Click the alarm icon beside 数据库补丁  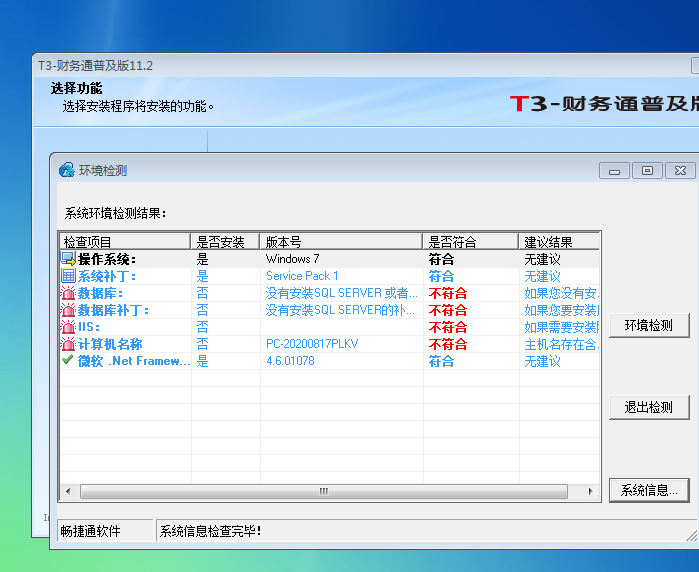tap(68, 310)
